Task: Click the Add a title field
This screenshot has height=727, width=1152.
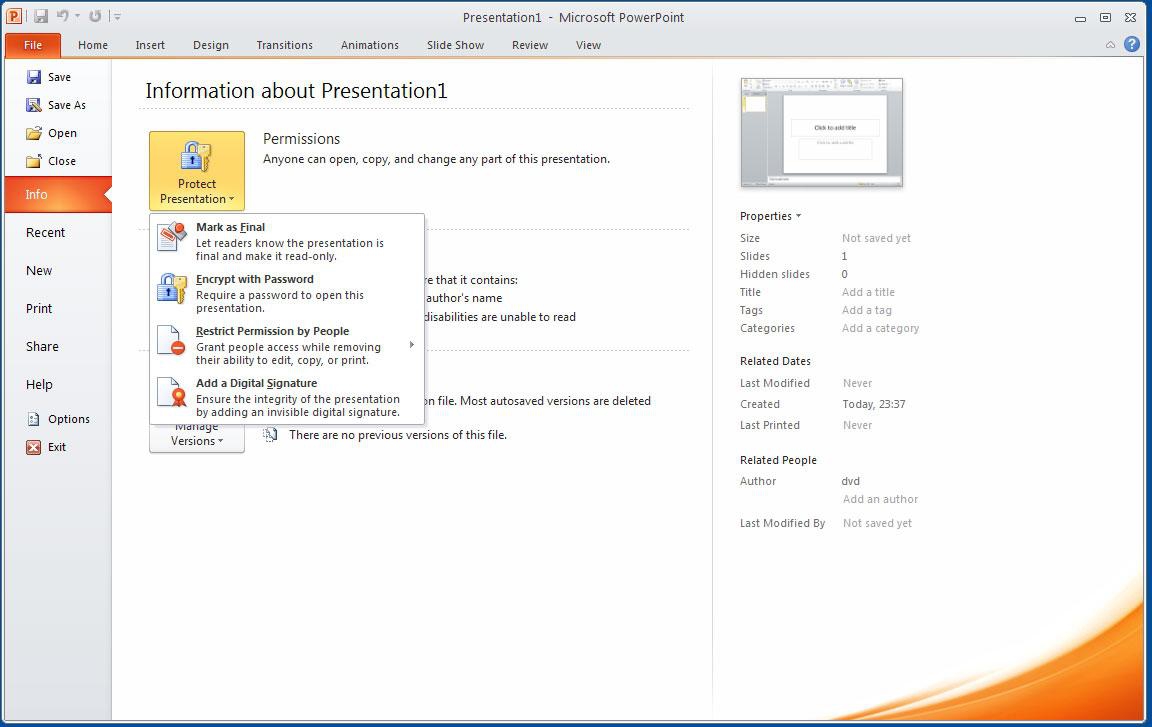Action: (868, 292)
